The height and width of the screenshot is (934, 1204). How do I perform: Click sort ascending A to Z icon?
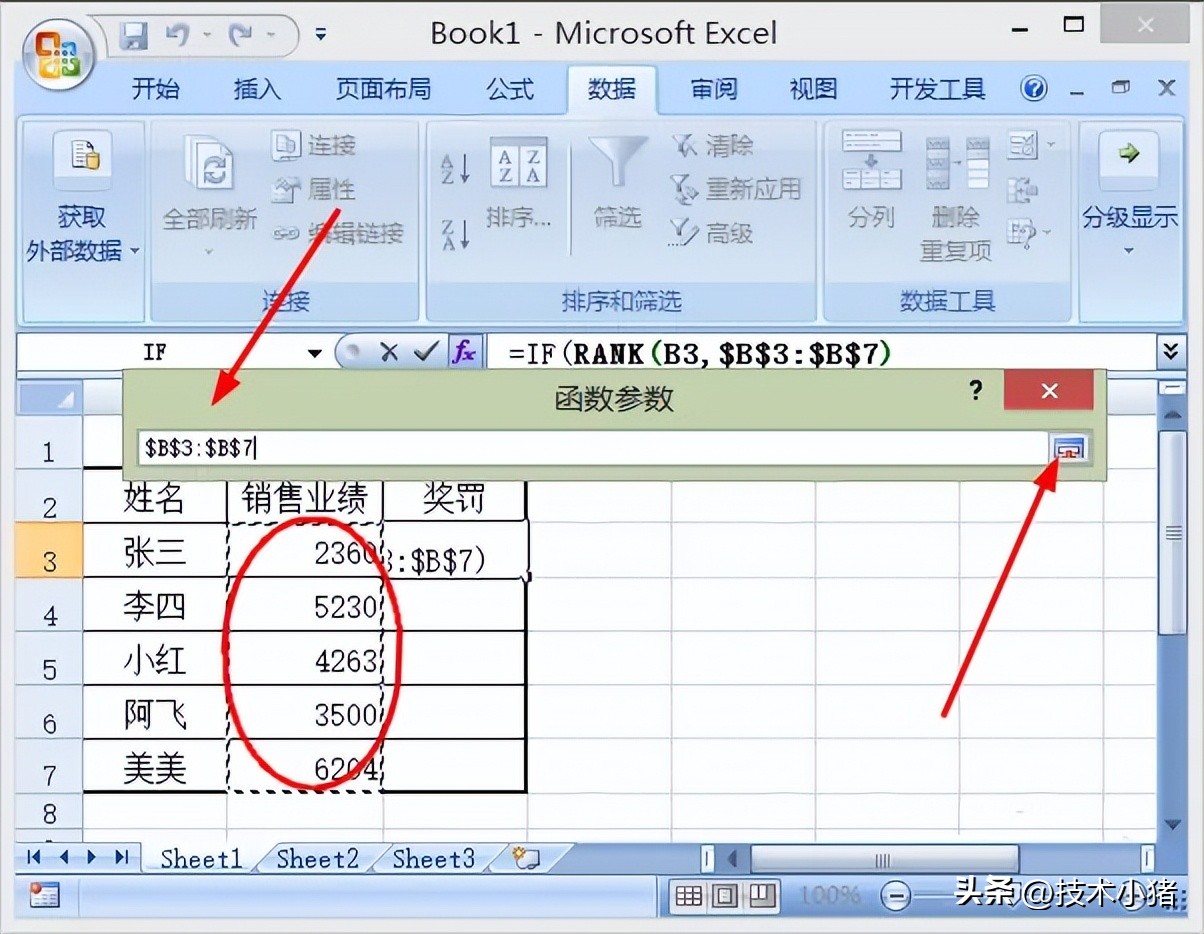pyautogui.click(x=455, y=167)
